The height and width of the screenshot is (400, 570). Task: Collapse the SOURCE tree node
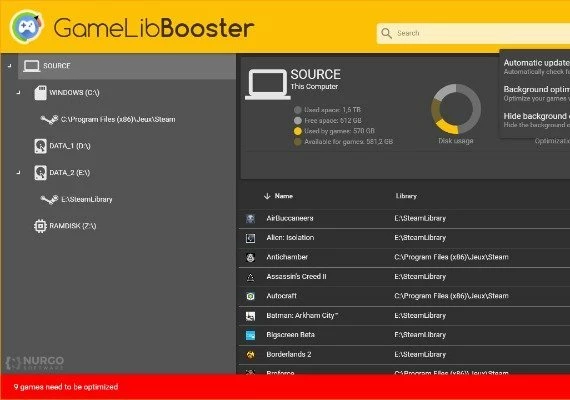coord(9,66)
